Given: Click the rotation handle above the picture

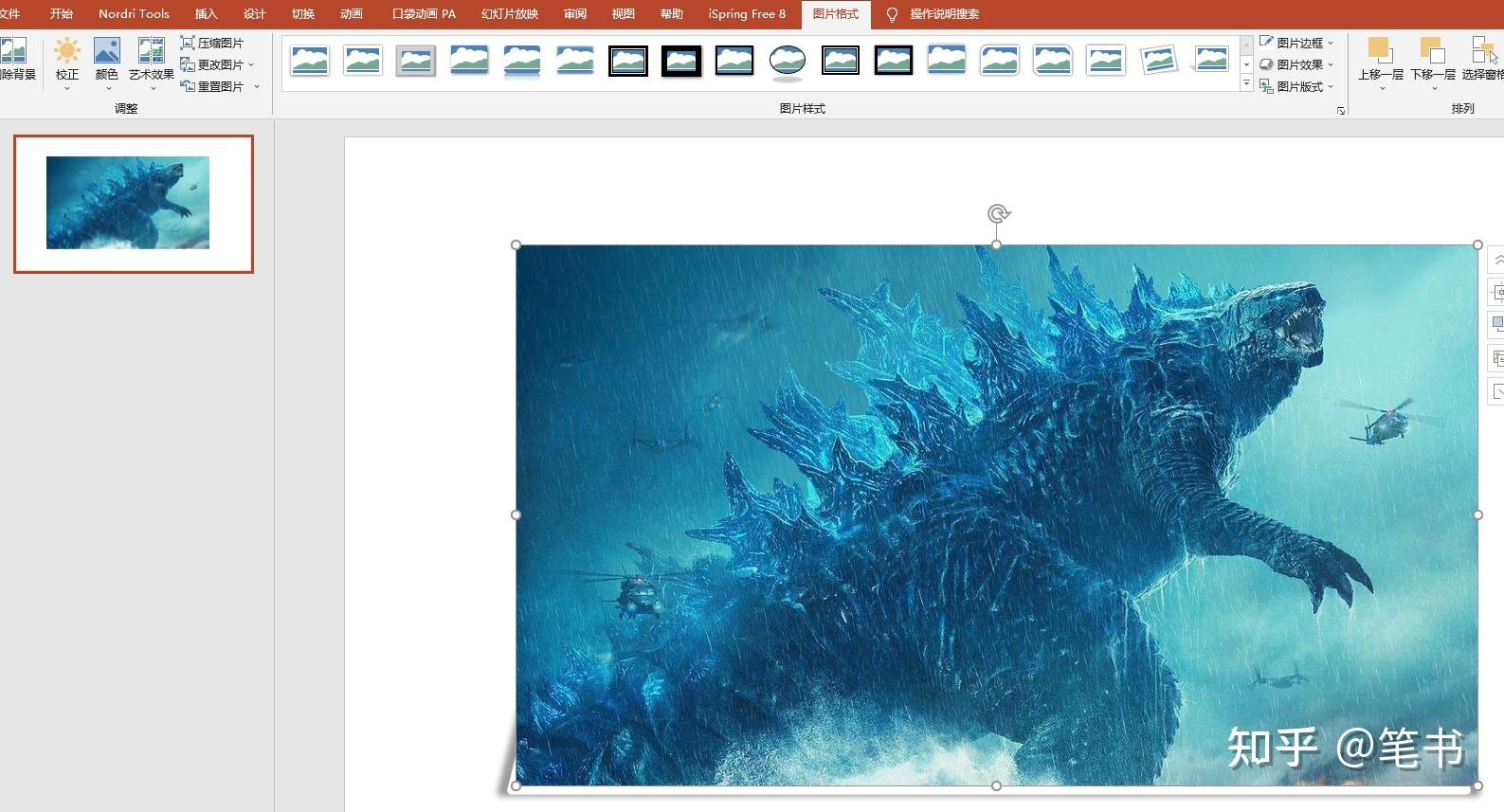Looking at the screenshot, I should (997, 213).
